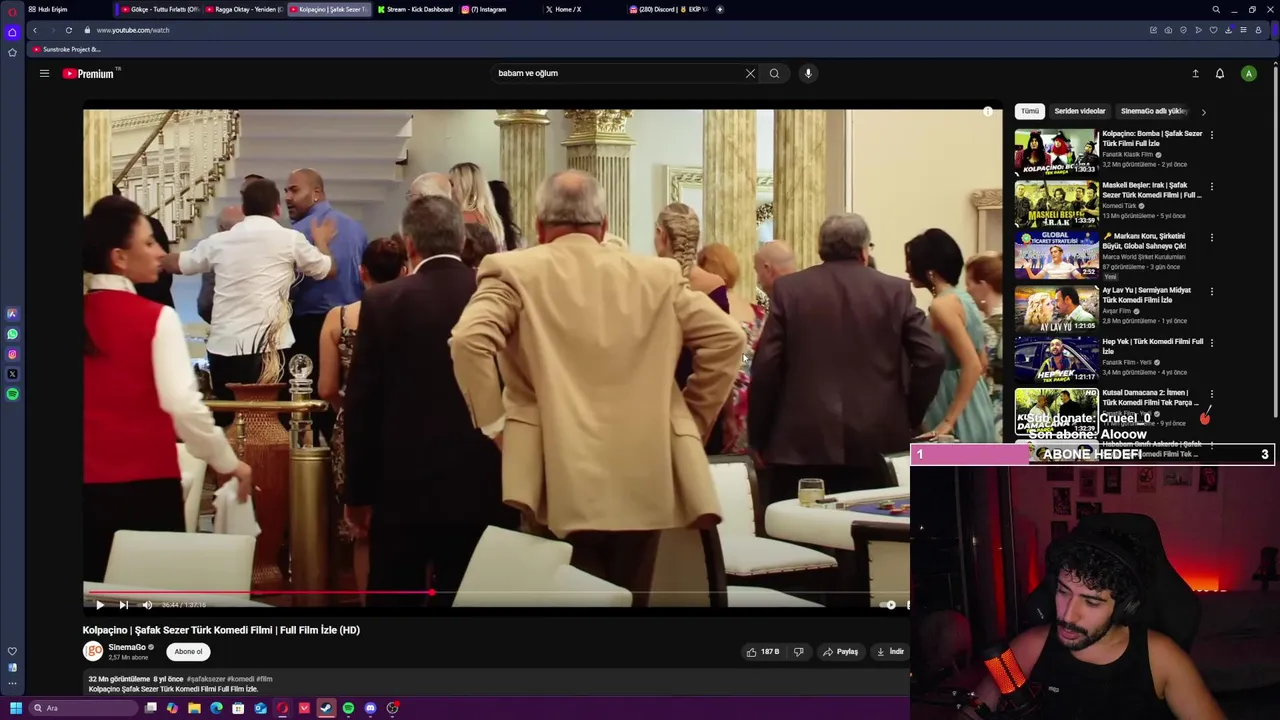Viewport: 1280px width, 720px height.
Task: Open the YouTube hamburger guide menu
Action: click(44, 73)
